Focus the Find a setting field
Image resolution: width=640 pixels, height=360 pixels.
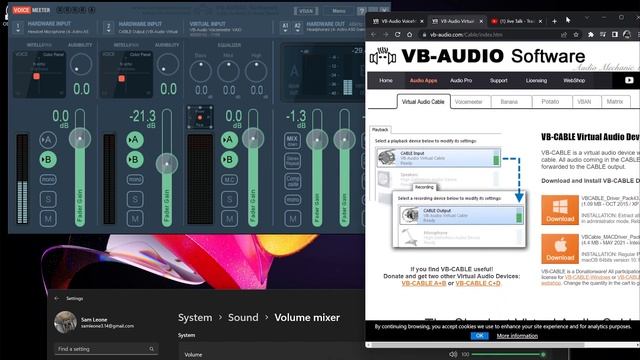(x=106, y=349)
